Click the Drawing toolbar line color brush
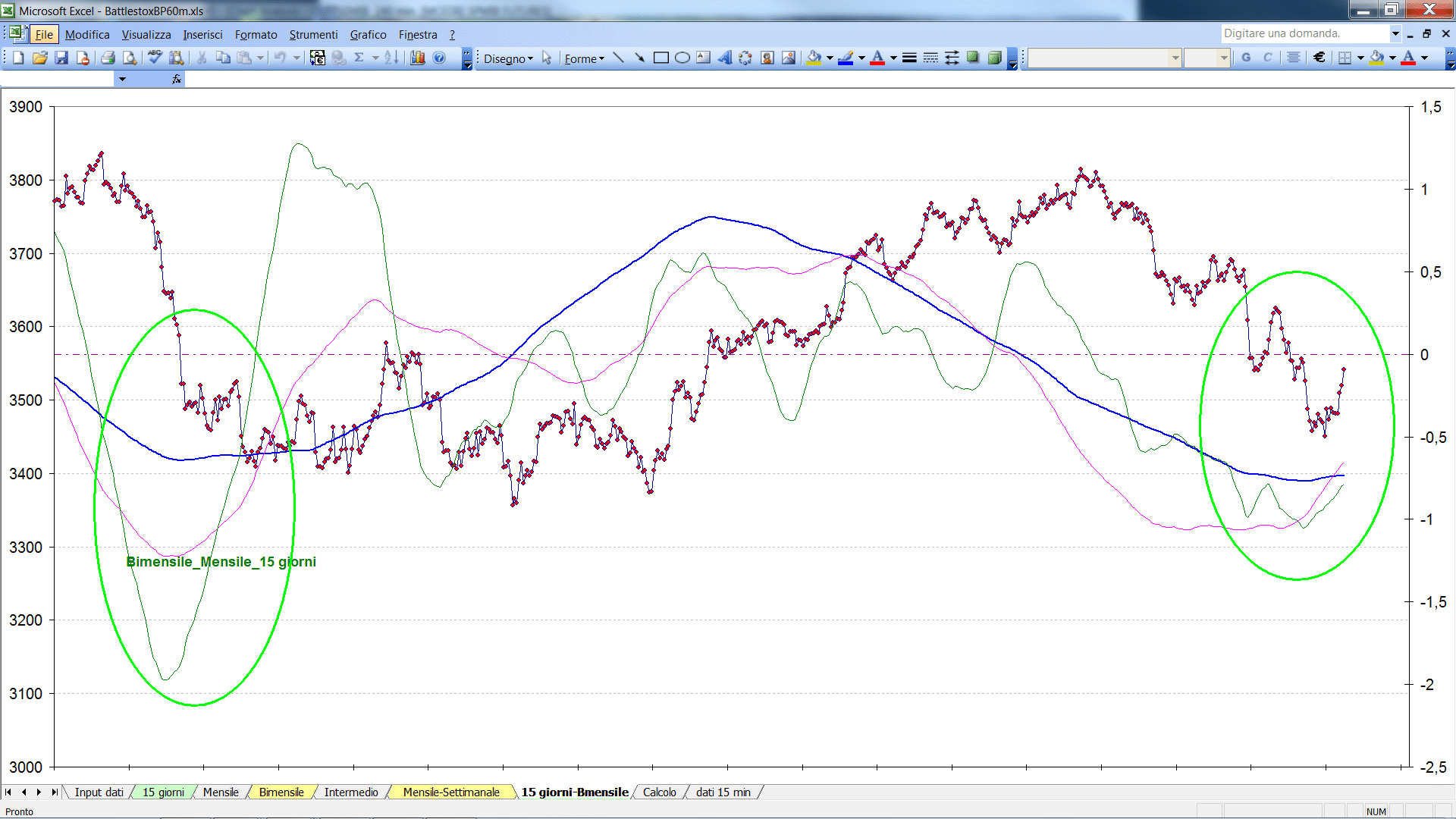 (846, 58)
